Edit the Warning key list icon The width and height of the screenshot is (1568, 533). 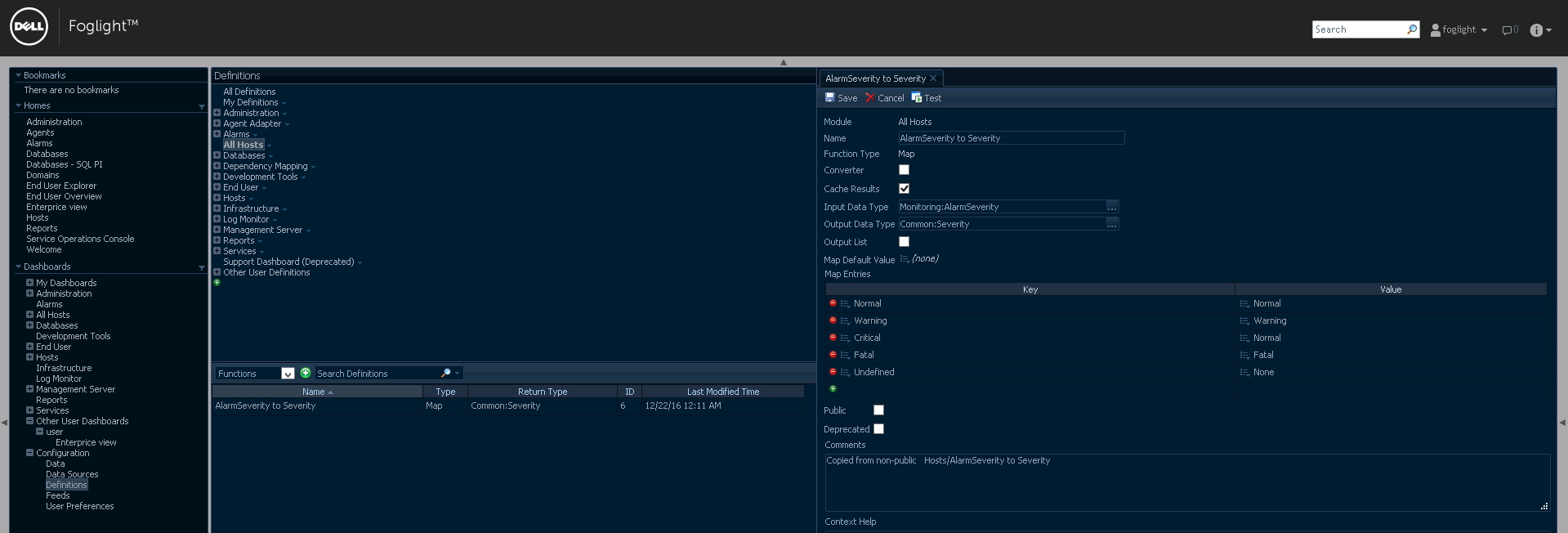(x=845, y=321)
